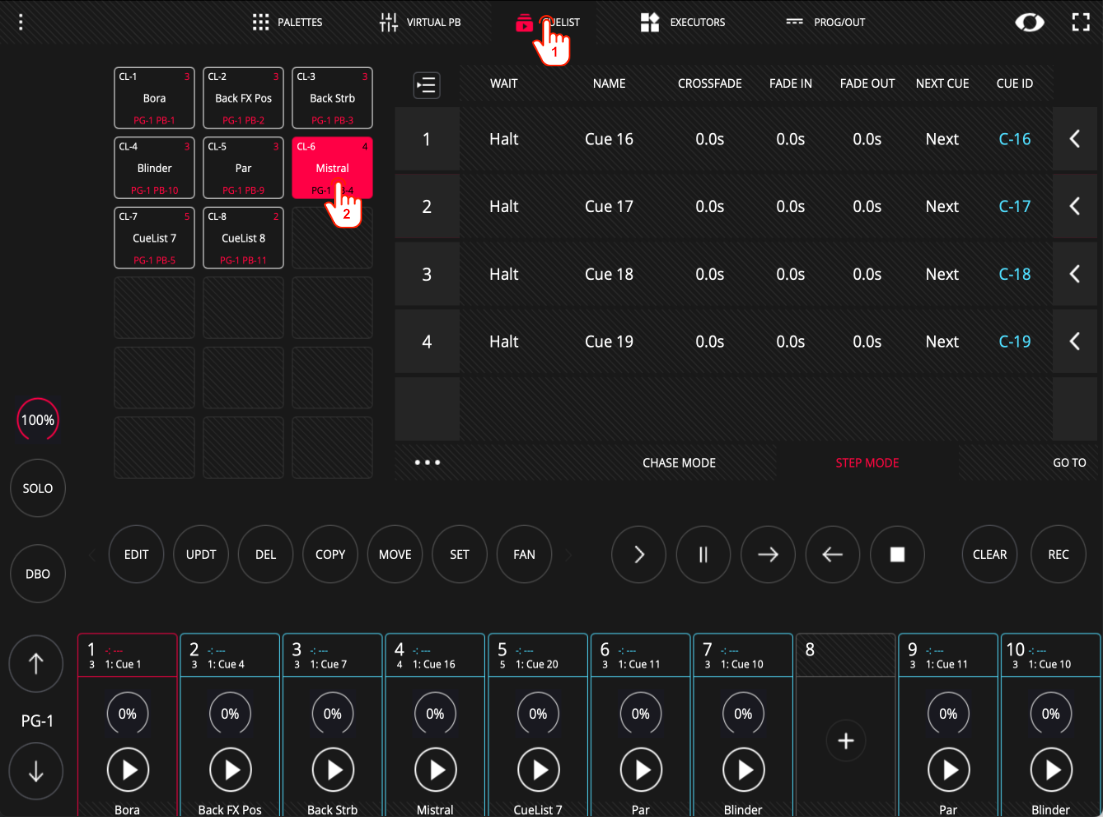The image size is (1103, 817).
Task: Switch to the Palettes tab
Action: (x=287, y=23)
